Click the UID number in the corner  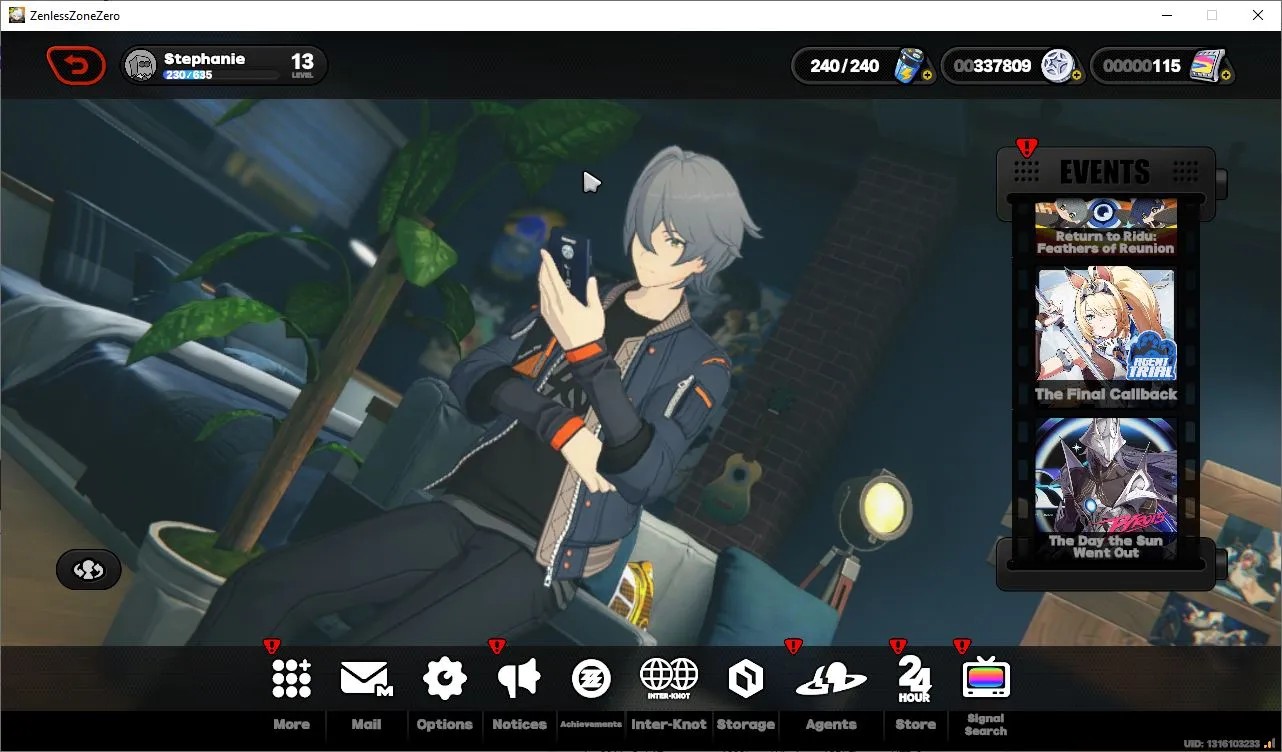click(1222, 744)
